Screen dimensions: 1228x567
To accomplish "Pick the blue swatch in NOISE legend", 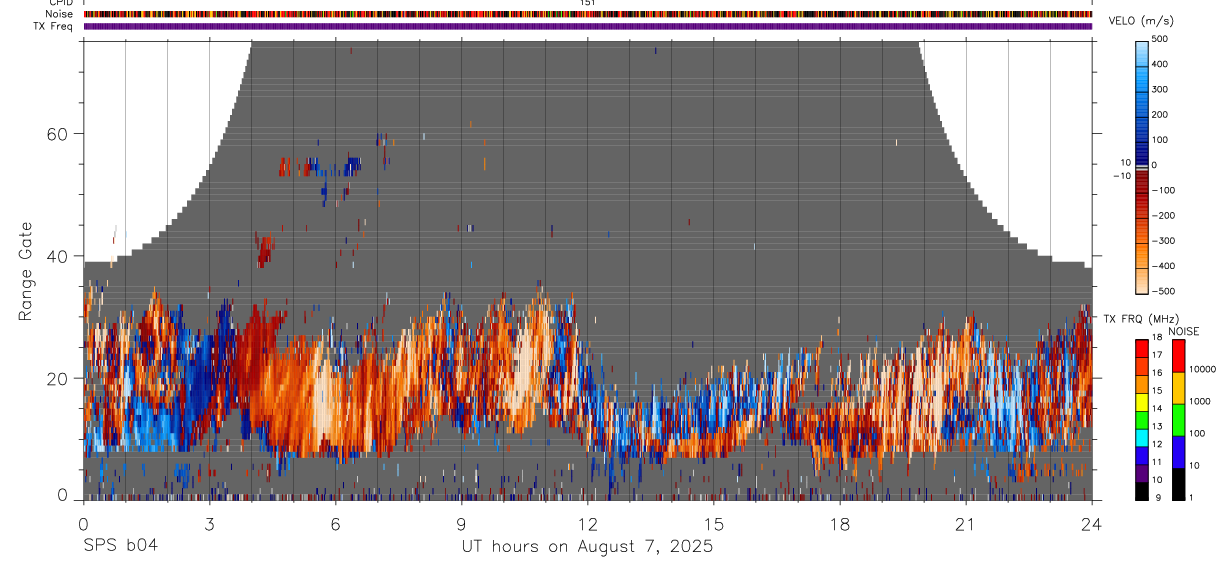I will (x=1179, y=452).
